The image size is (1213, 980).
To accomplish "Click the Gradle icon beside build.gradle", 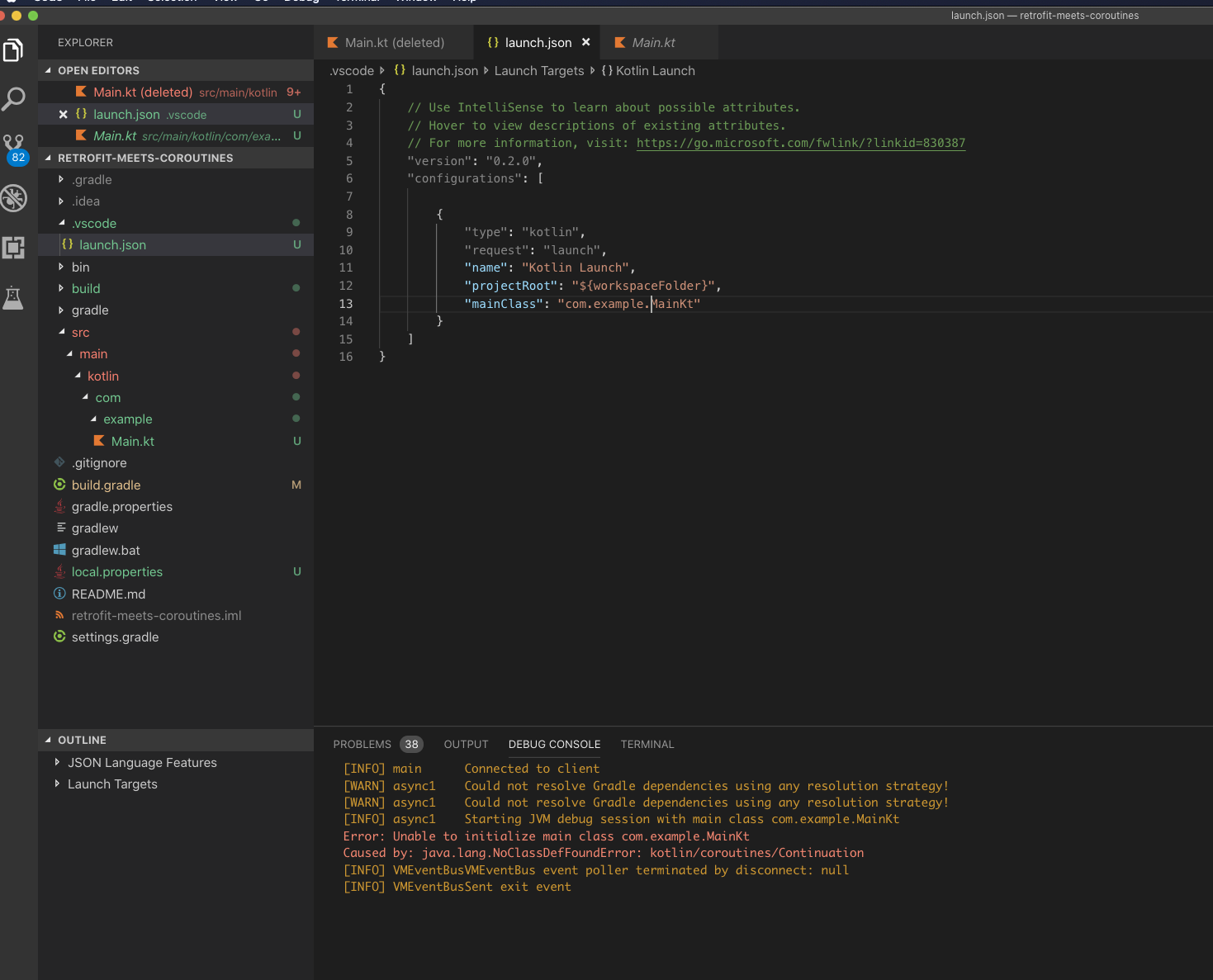I will coord(59,485).
